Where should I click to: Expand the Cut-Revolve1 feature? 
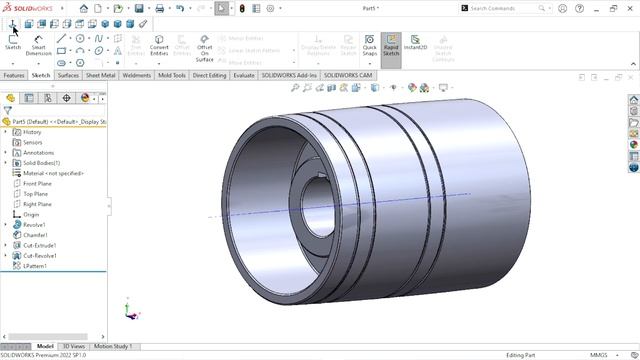click(x=5, y=256)
